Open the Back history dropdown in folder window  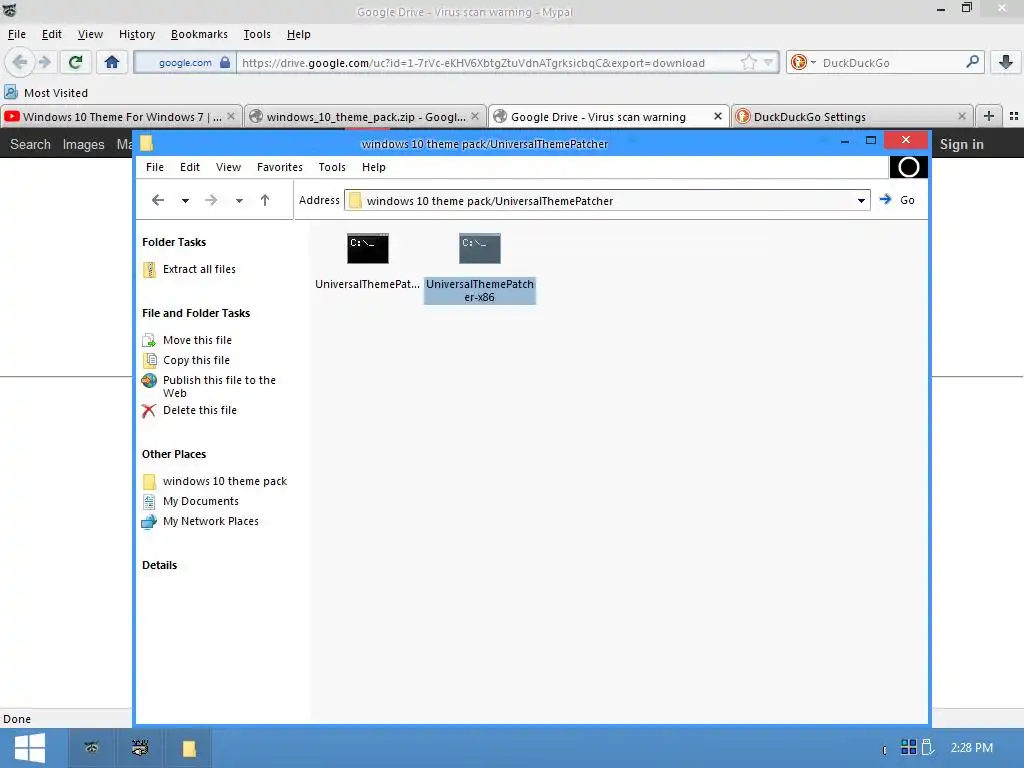[185, 200]
